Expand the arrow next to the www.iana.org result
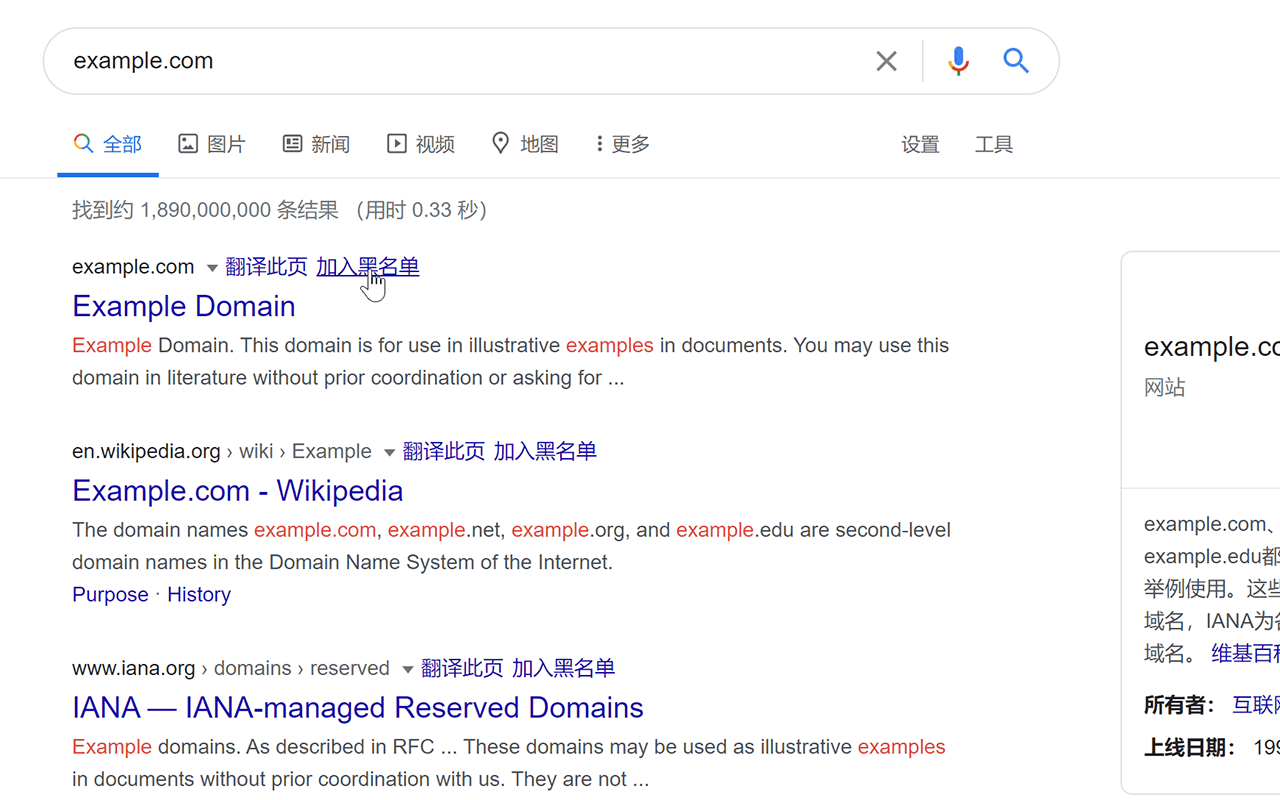Viewport: 1280px width, 800px height. 408,669
